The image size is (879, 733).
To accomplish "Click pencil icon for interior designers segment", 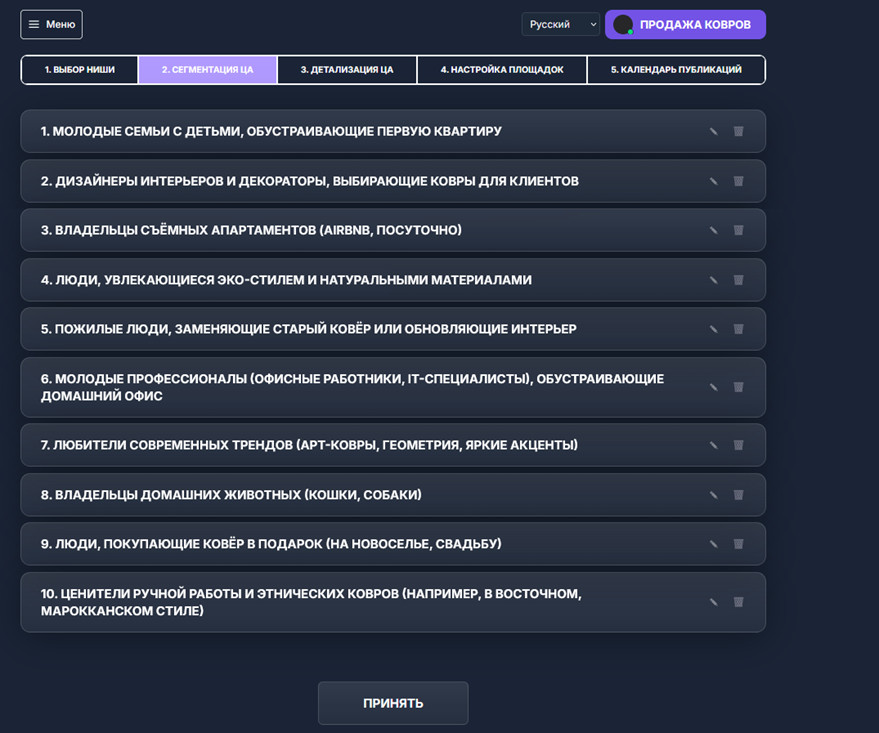I will point(714,181).
